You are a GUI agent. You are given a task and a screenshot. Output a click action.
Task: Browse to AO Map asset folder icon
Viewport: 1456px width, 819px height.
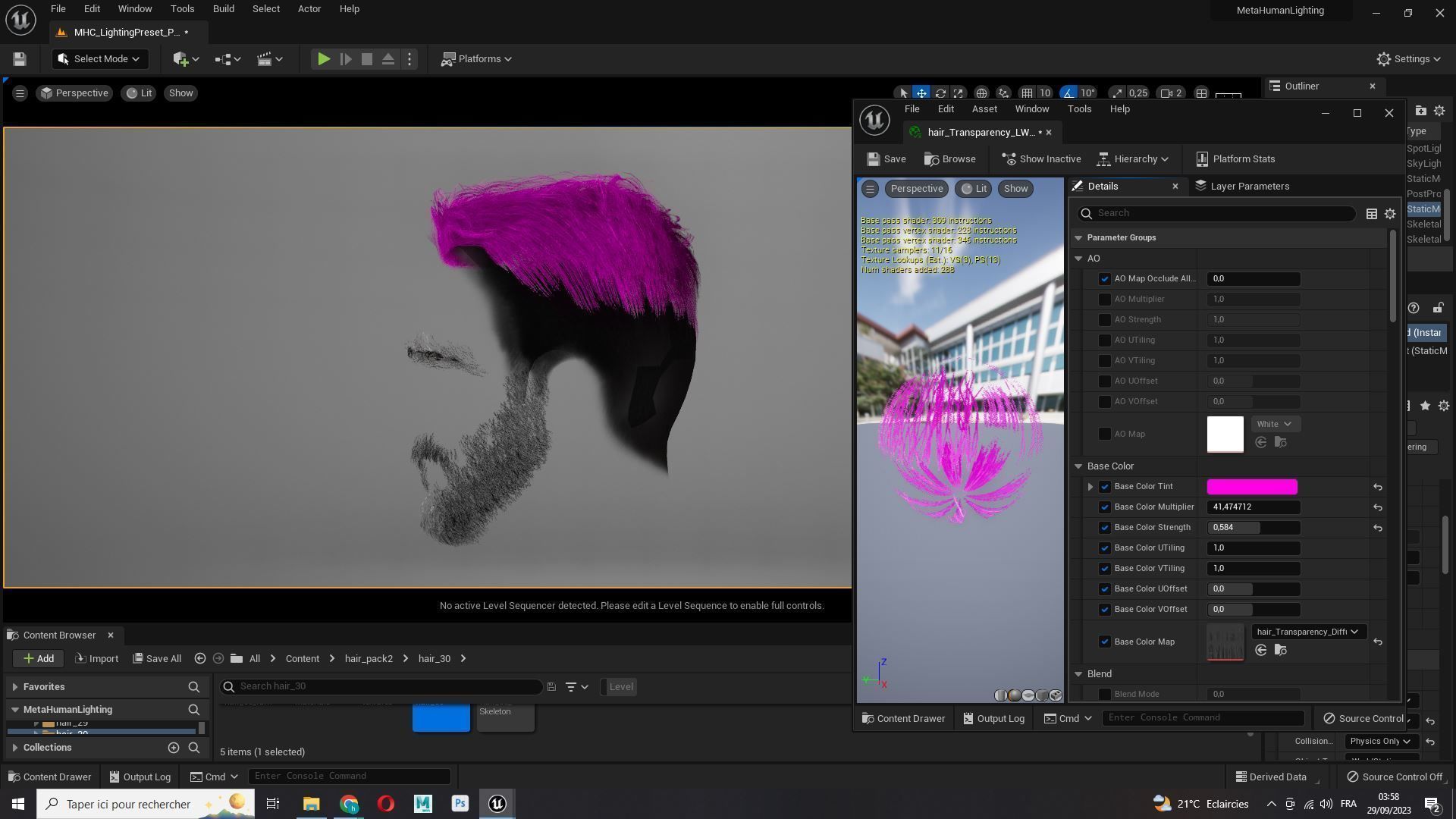coord(1281,442)
